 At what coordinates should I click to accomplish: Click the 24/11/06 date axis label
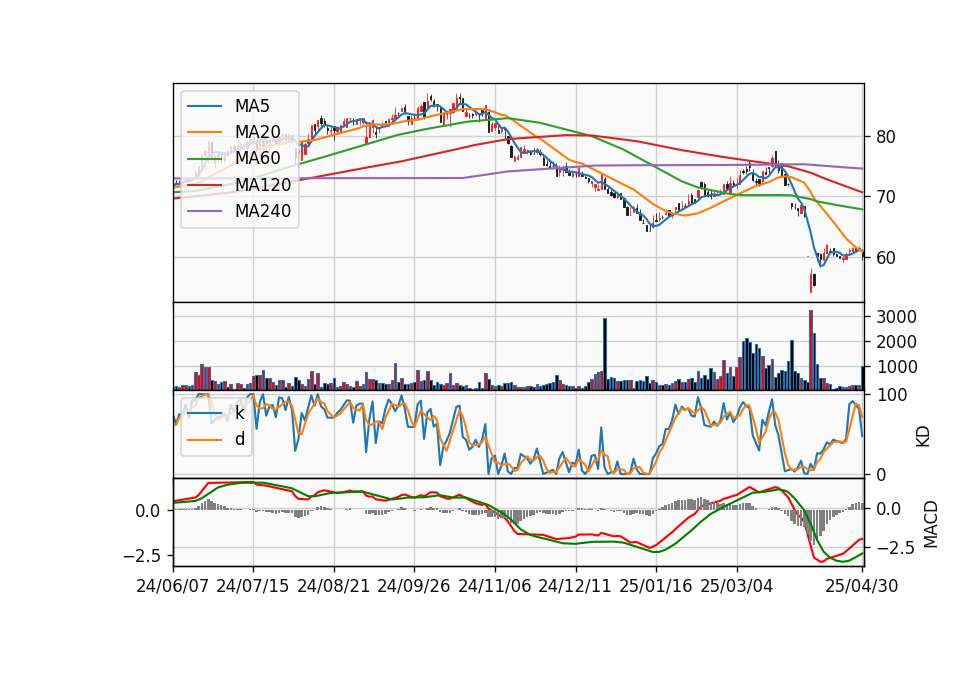point(495,586)
